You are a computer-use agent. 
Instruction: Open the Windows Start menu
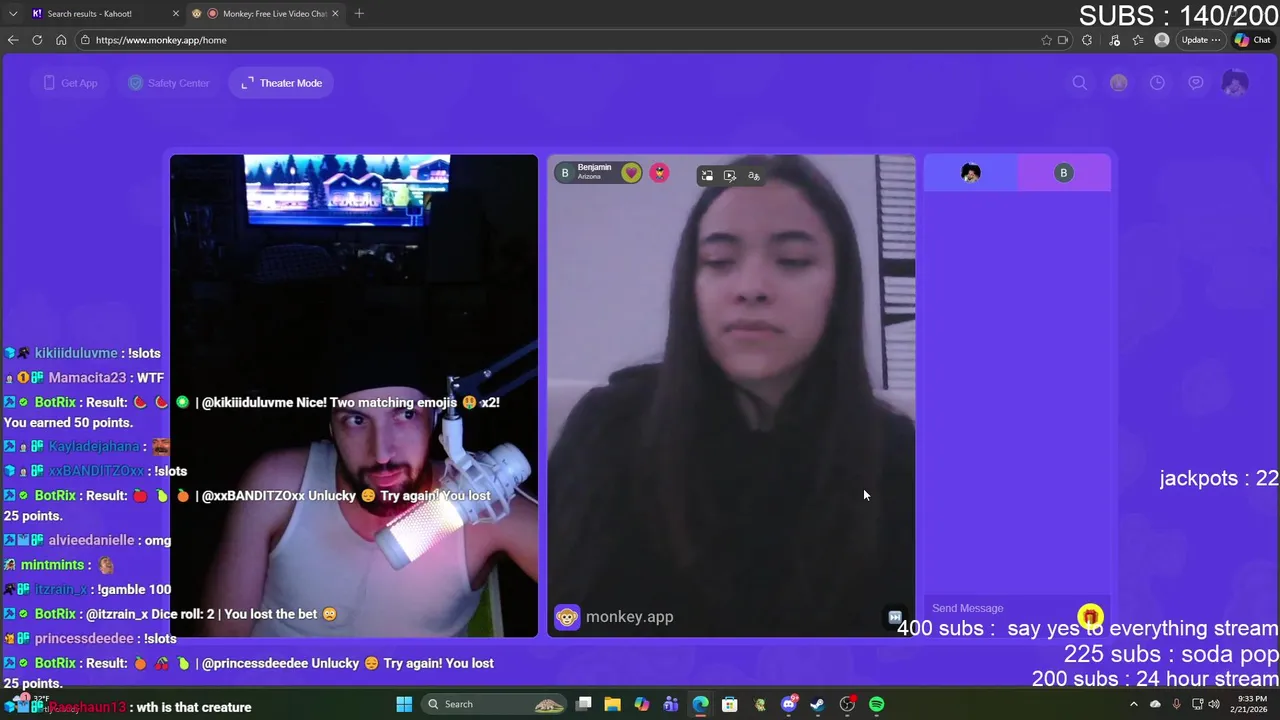tap(404, 704)
